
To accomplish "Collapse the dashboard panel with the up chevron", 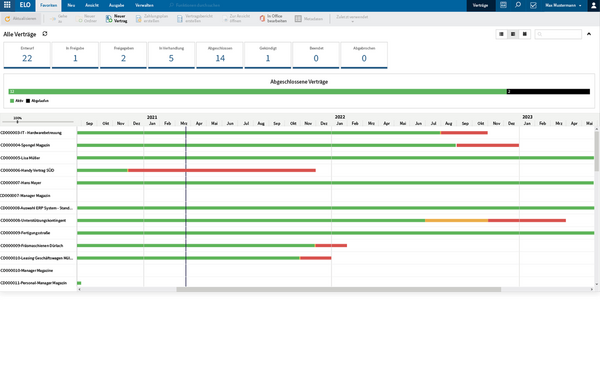I will tap(589, 34).
